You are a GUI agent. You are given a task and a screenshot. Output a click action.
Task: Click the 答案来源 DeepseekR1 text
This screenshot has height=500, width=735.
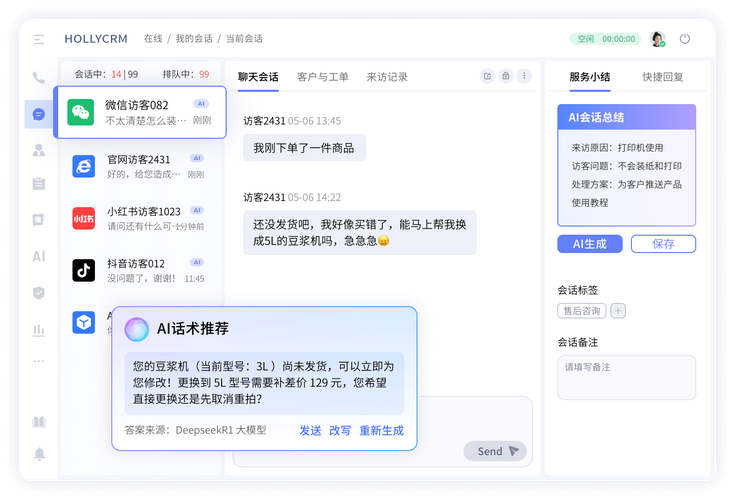pyautogui.click(x=195, y=430)
